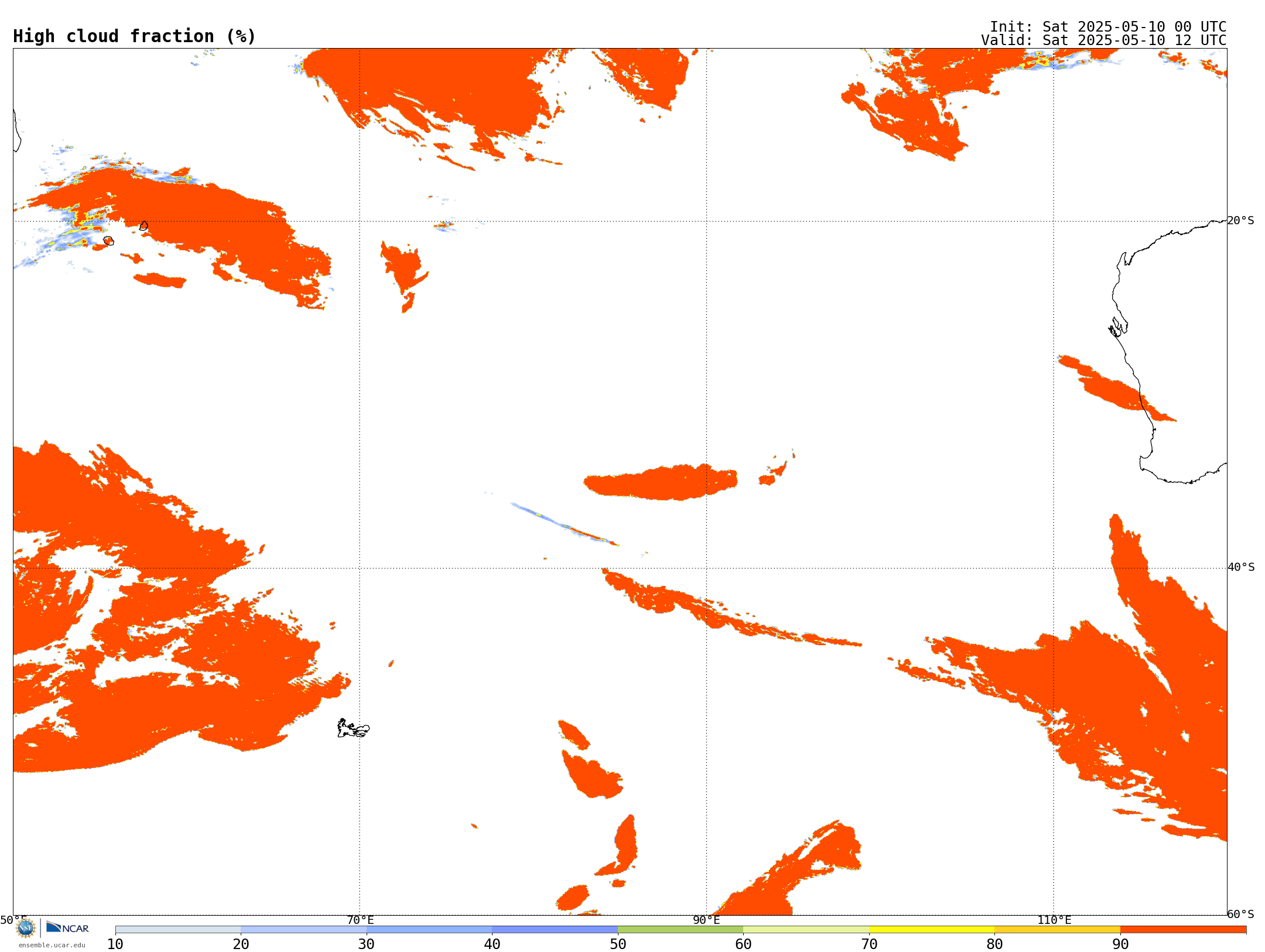This screenshot has height=952, width=1265.
Task: Pick the pale gray 10-20 colorbar segment
Action: [178, 930]
